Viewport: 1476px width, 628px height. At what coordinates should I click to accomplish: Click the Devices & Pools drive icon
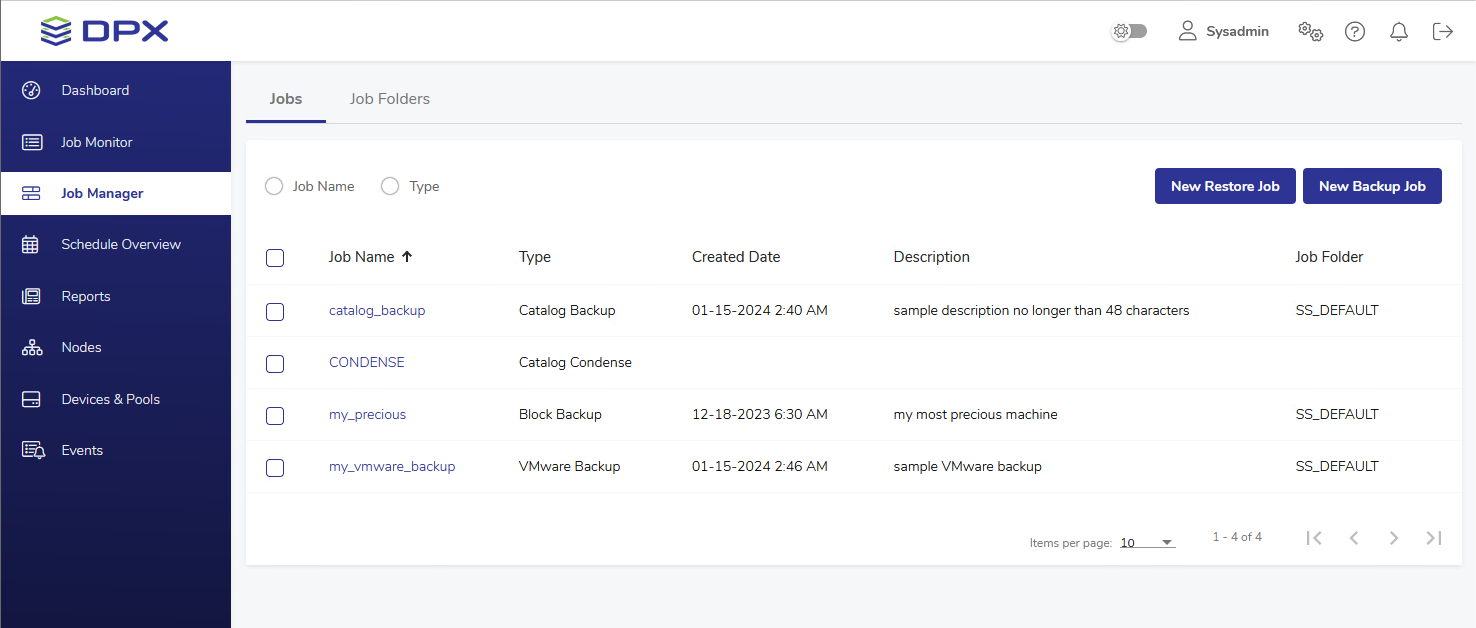[31, 399]
